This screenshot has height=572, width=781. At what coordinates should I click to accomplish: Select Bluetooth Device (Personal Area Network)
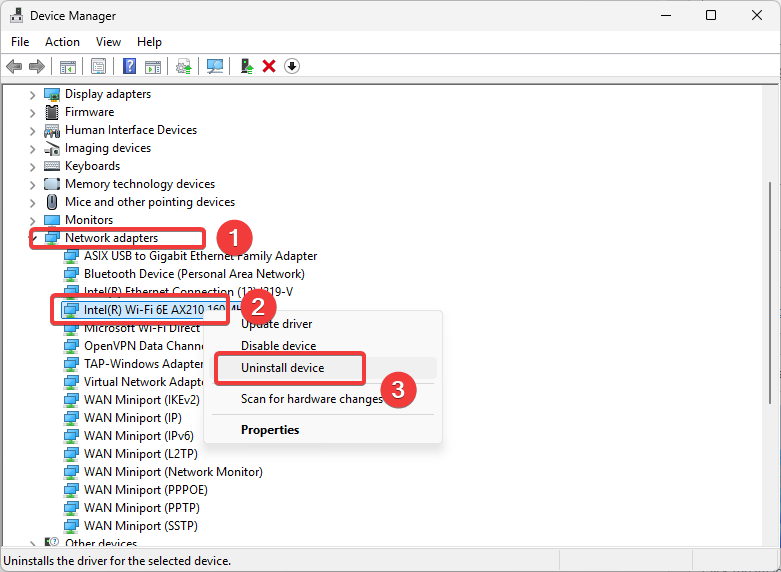click(x=194, y=274)
